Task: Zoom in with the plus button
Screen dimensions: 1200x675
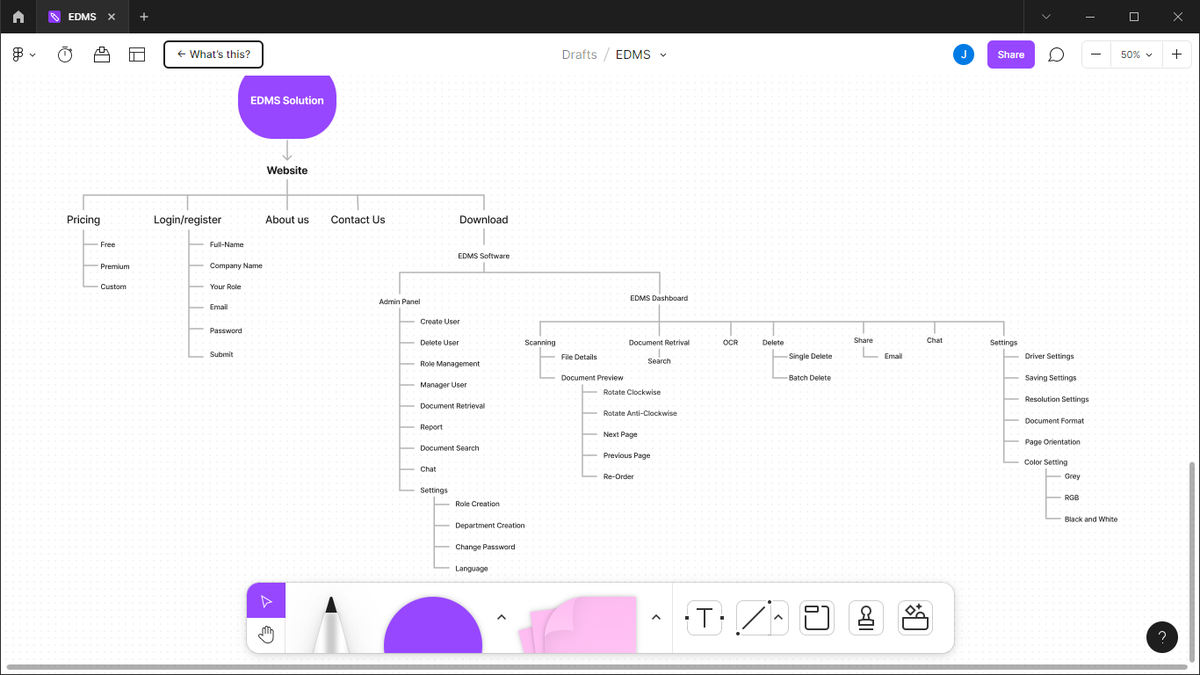Action: pyautogui.click(x=1177, y=55)
